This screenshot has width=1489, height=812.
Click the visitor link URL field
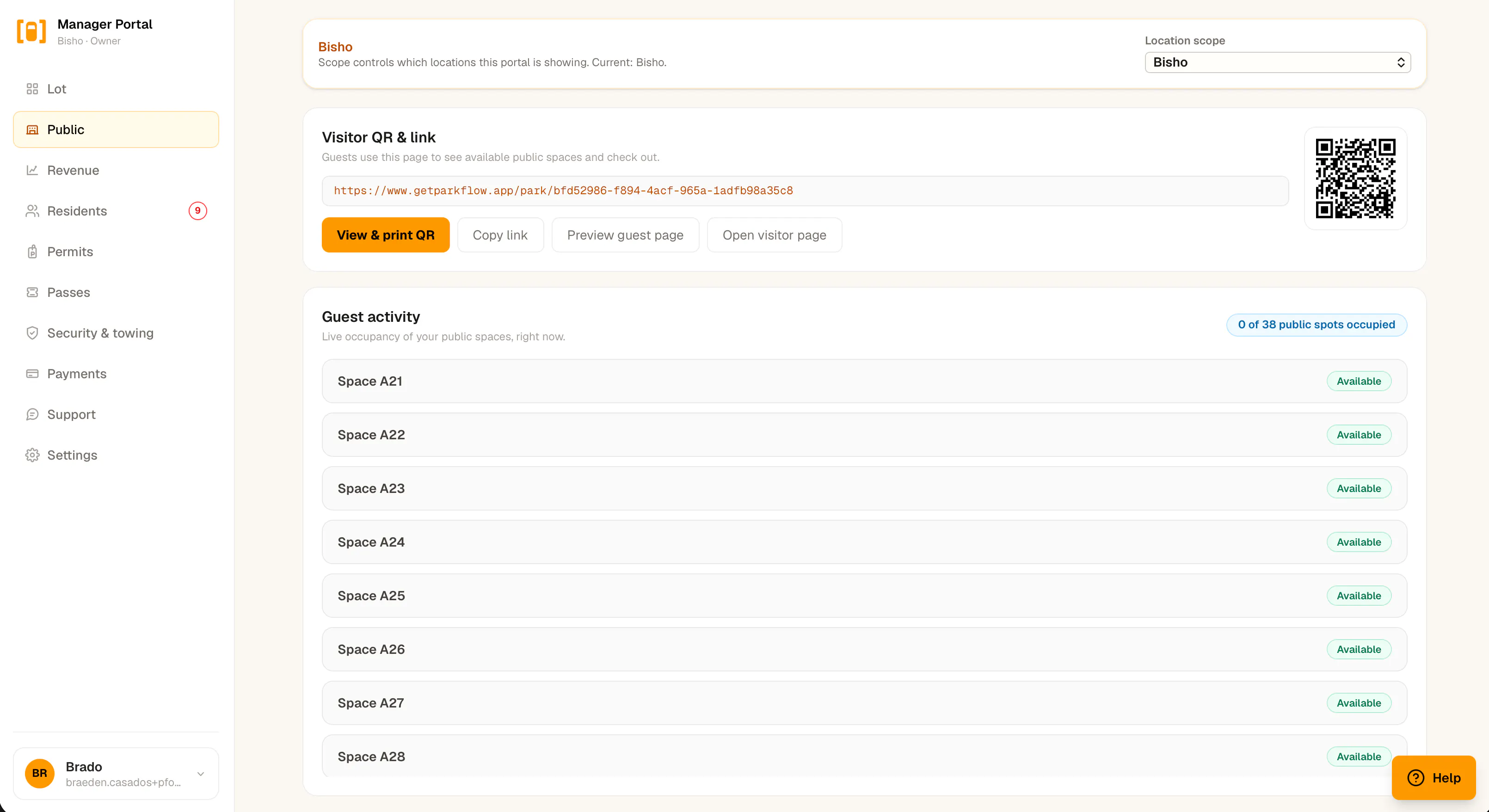(x=805, y=191)
